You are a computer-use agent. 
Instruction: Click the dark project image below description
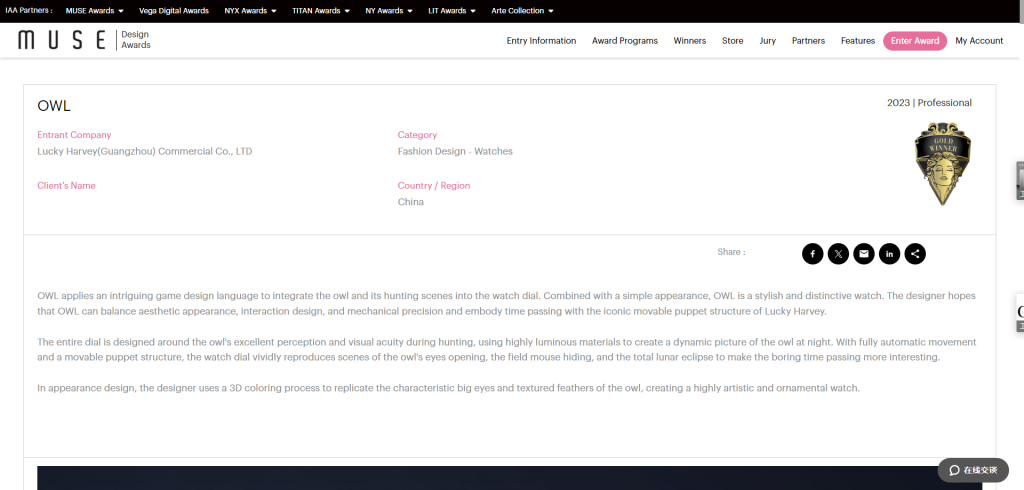(x=509, y=478)
